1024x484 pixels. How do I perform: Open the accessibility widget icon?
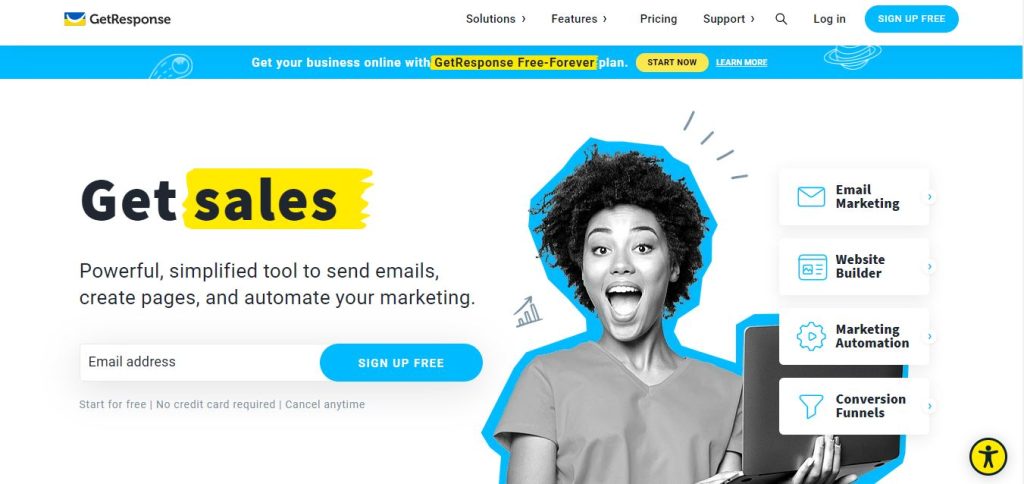[x=988, y=457]
